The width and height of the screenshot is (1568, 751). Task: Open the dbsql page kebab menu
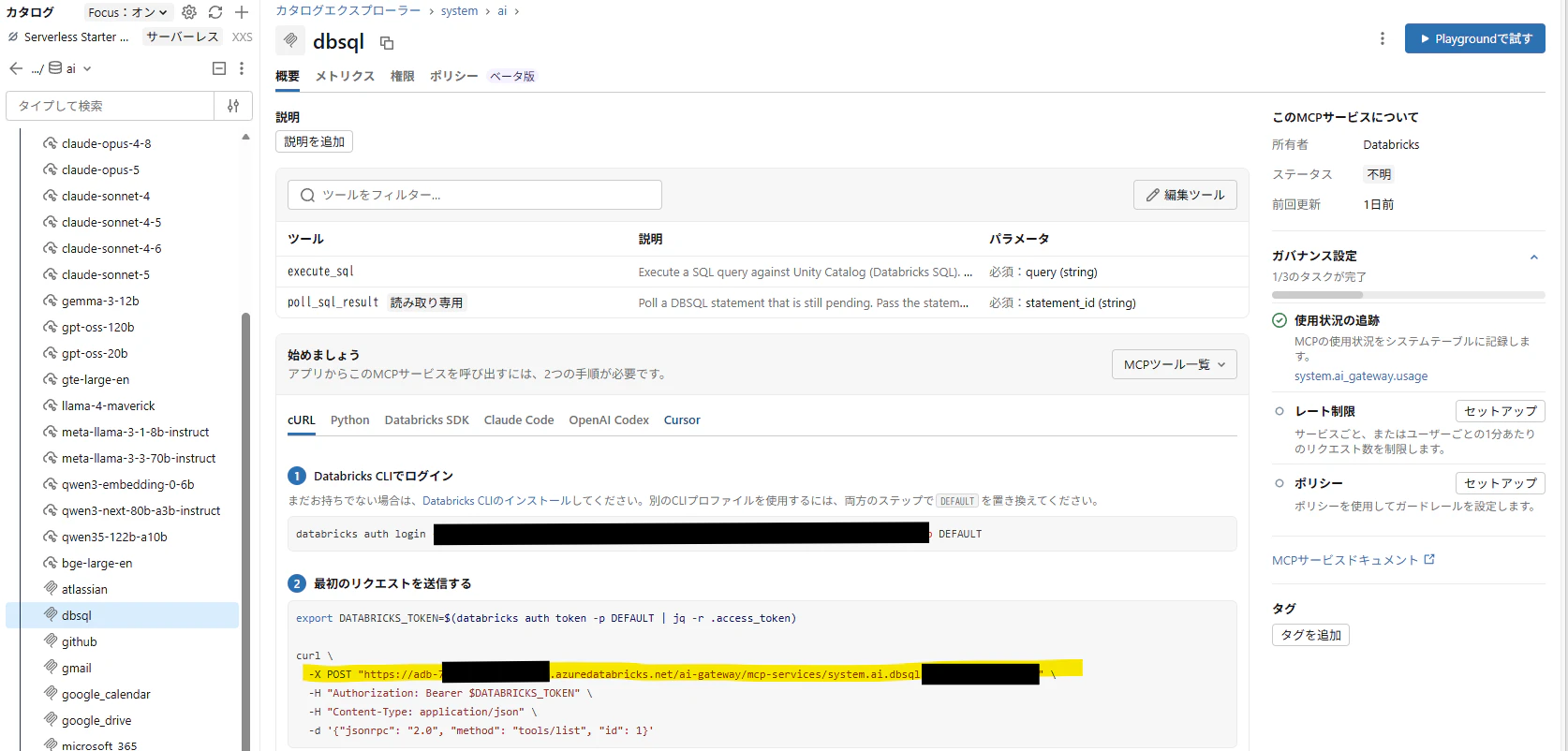click(1383, 38)
